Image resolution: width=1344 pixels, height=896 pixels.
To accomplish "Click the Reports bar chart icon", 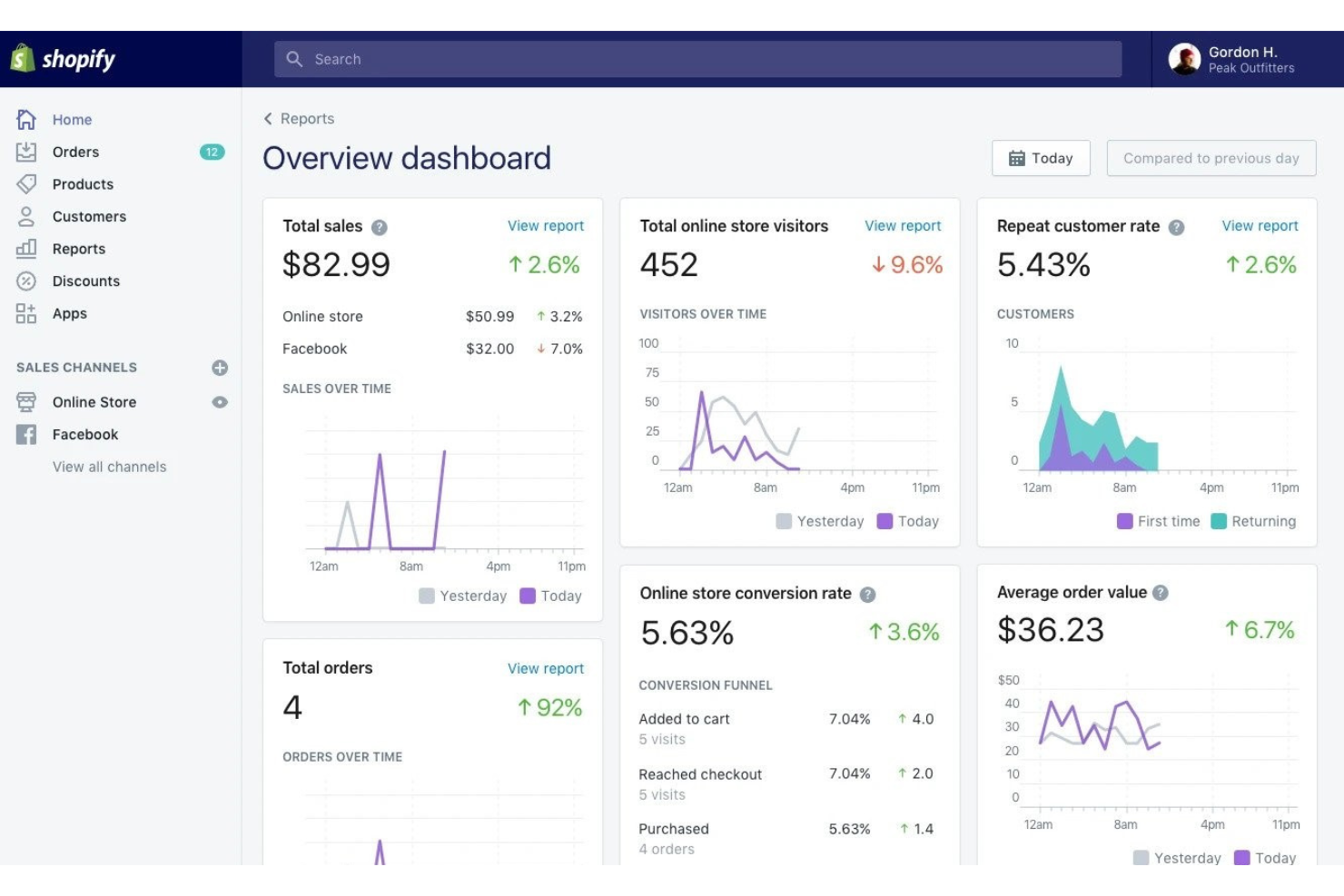I will coord(26,249).
